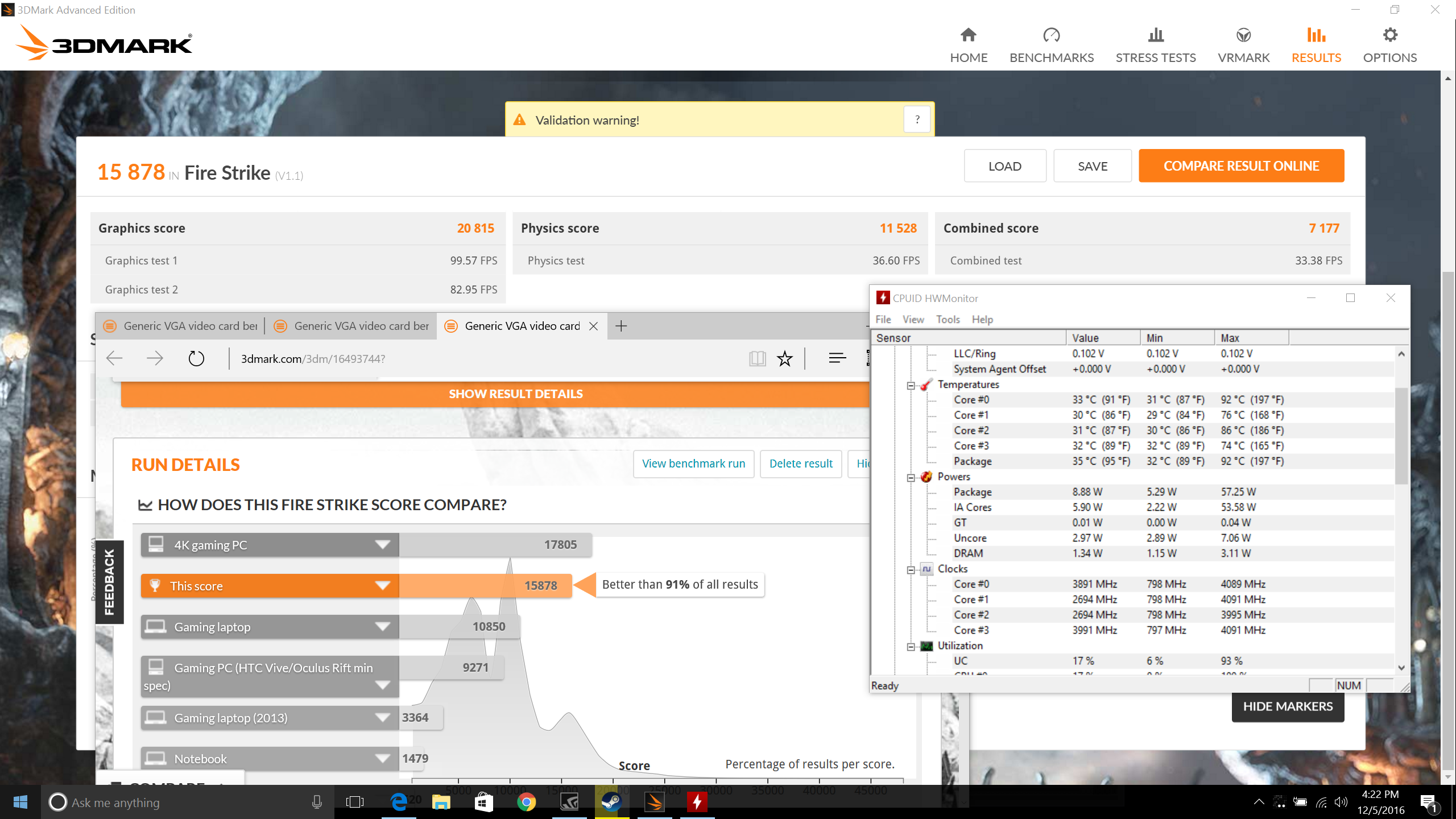
Task: Open HWMonitor Tools menu
Action: point(948,319)
